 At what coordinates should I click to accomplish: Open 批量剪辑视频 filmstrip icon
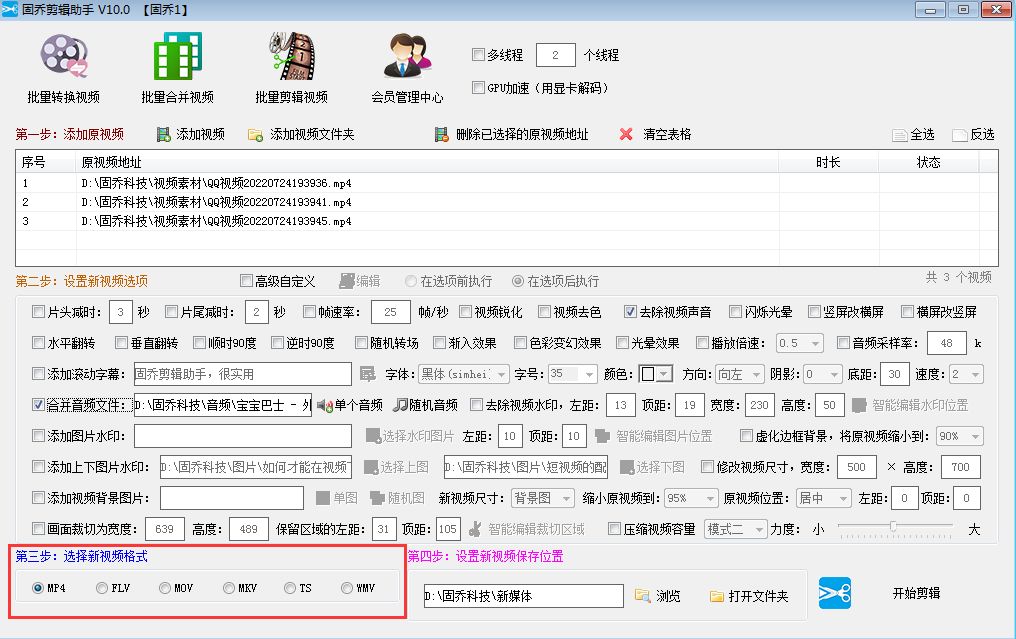coord(292,56)
